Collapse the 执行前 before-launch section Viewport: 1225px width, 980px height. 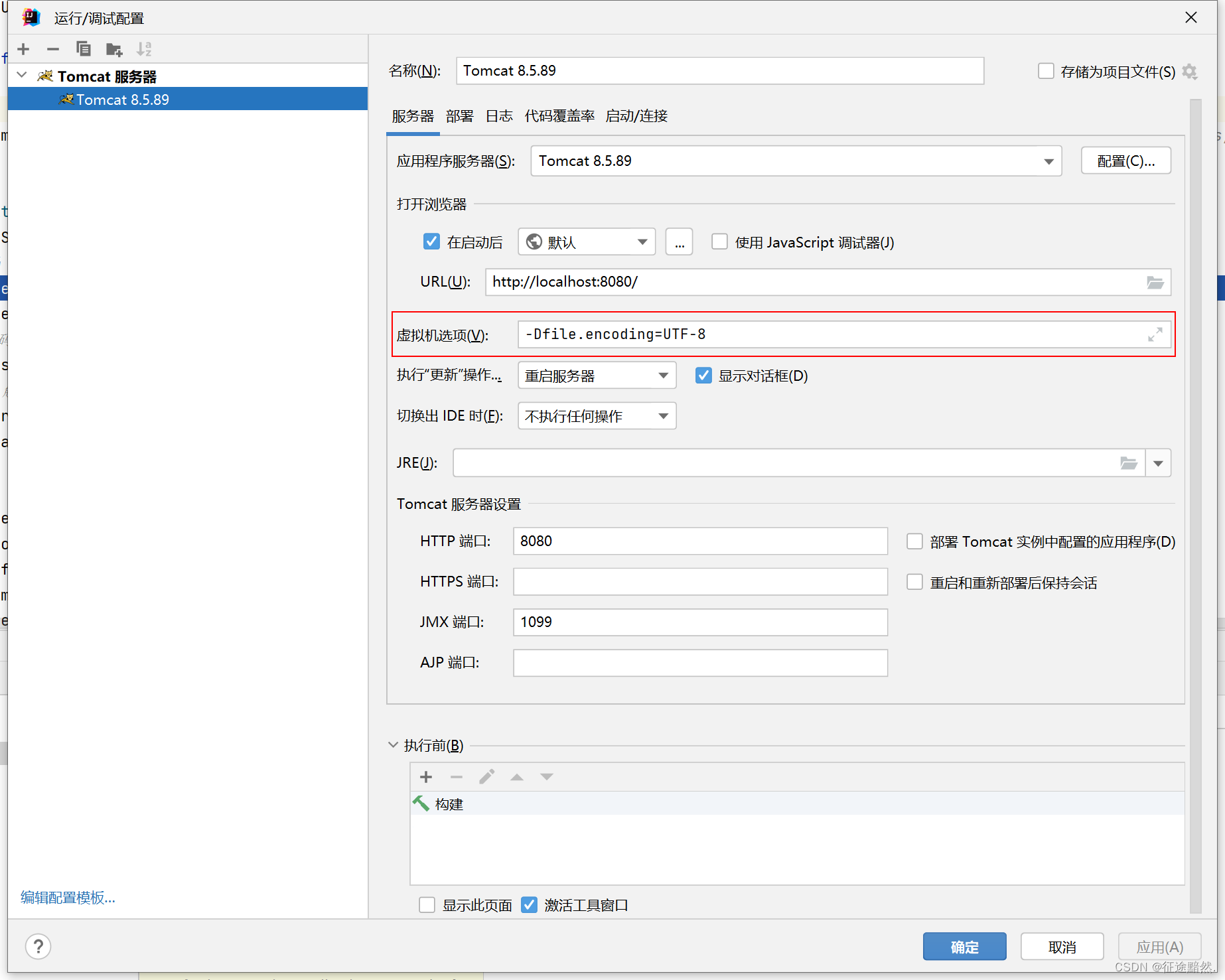(x=393, y=745)
